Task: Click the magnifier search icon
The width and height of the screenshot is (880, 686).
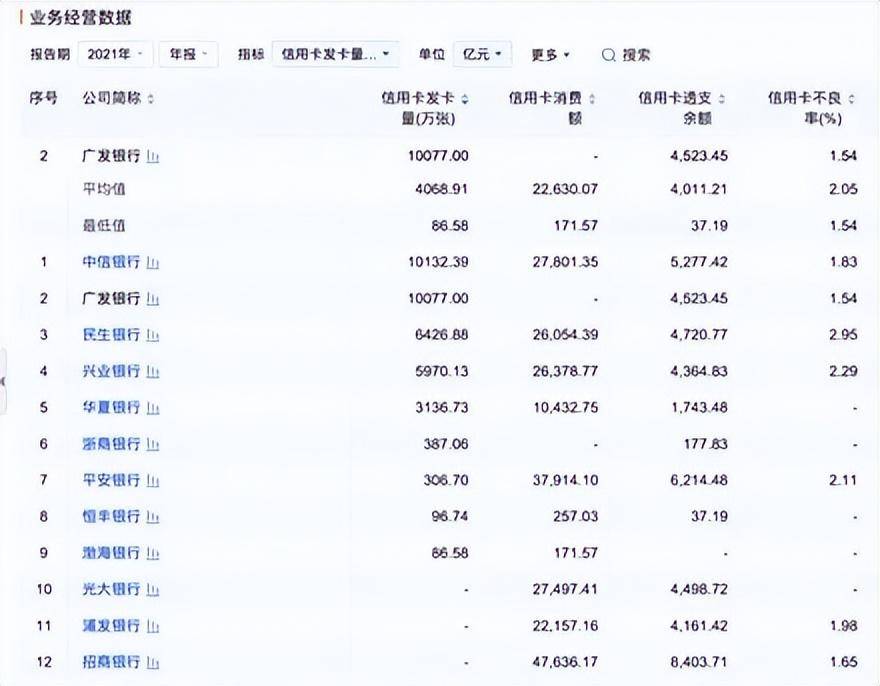Action: (608, 55)
